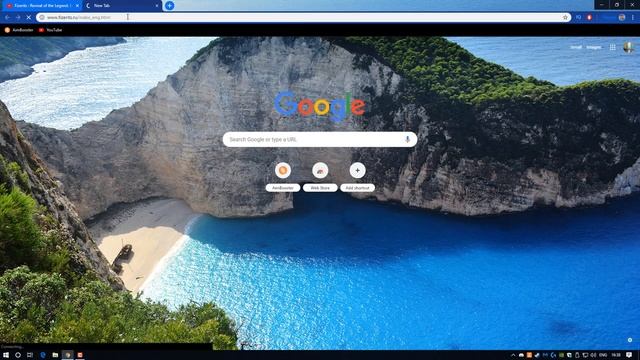This screenshot has height=360, width=640.
Task: Open File Explorer from the taskbar
Action: 55,355
